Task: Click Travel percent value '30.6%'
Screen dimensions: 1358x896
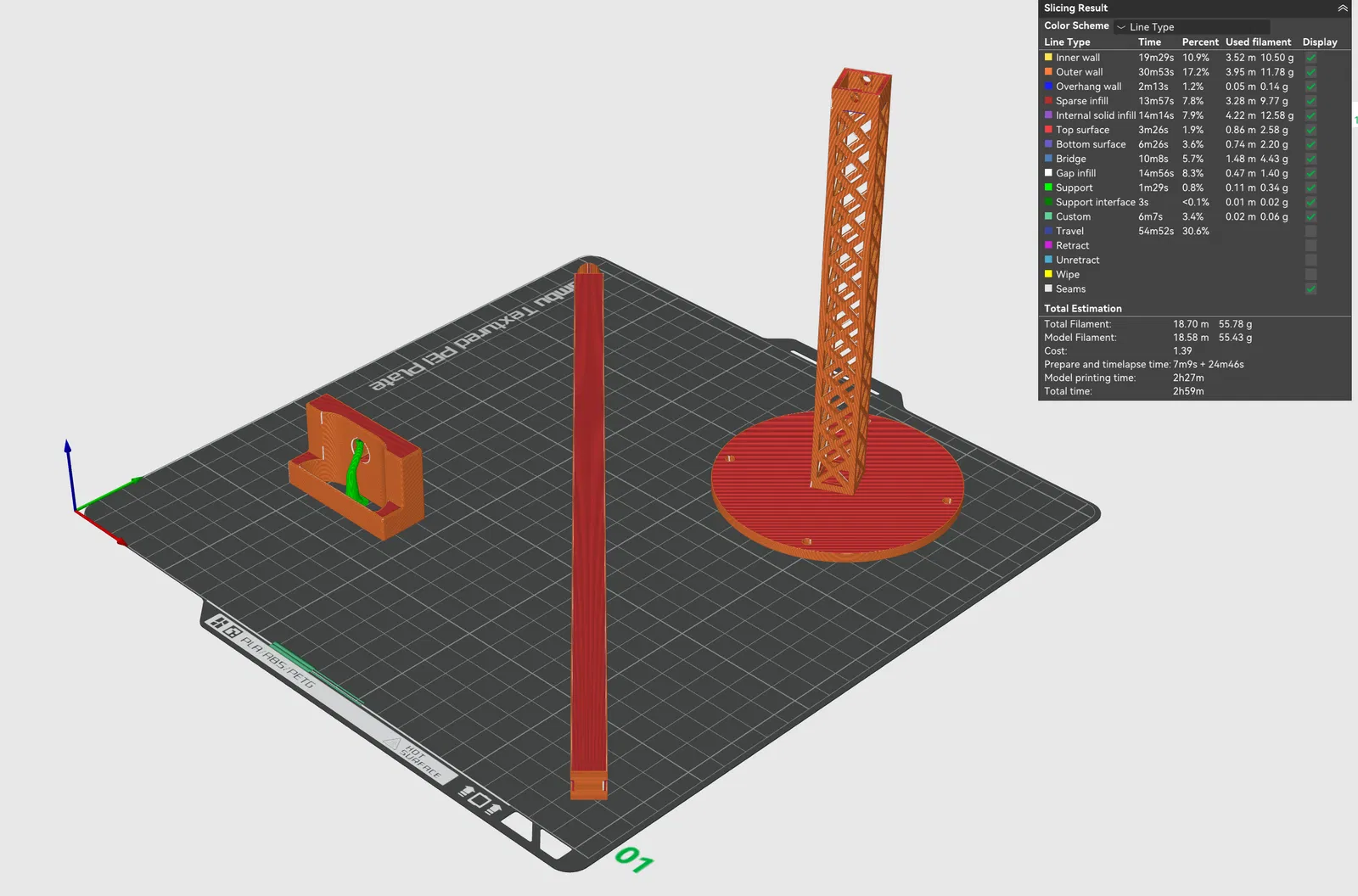Action: tap(1196, 231)
